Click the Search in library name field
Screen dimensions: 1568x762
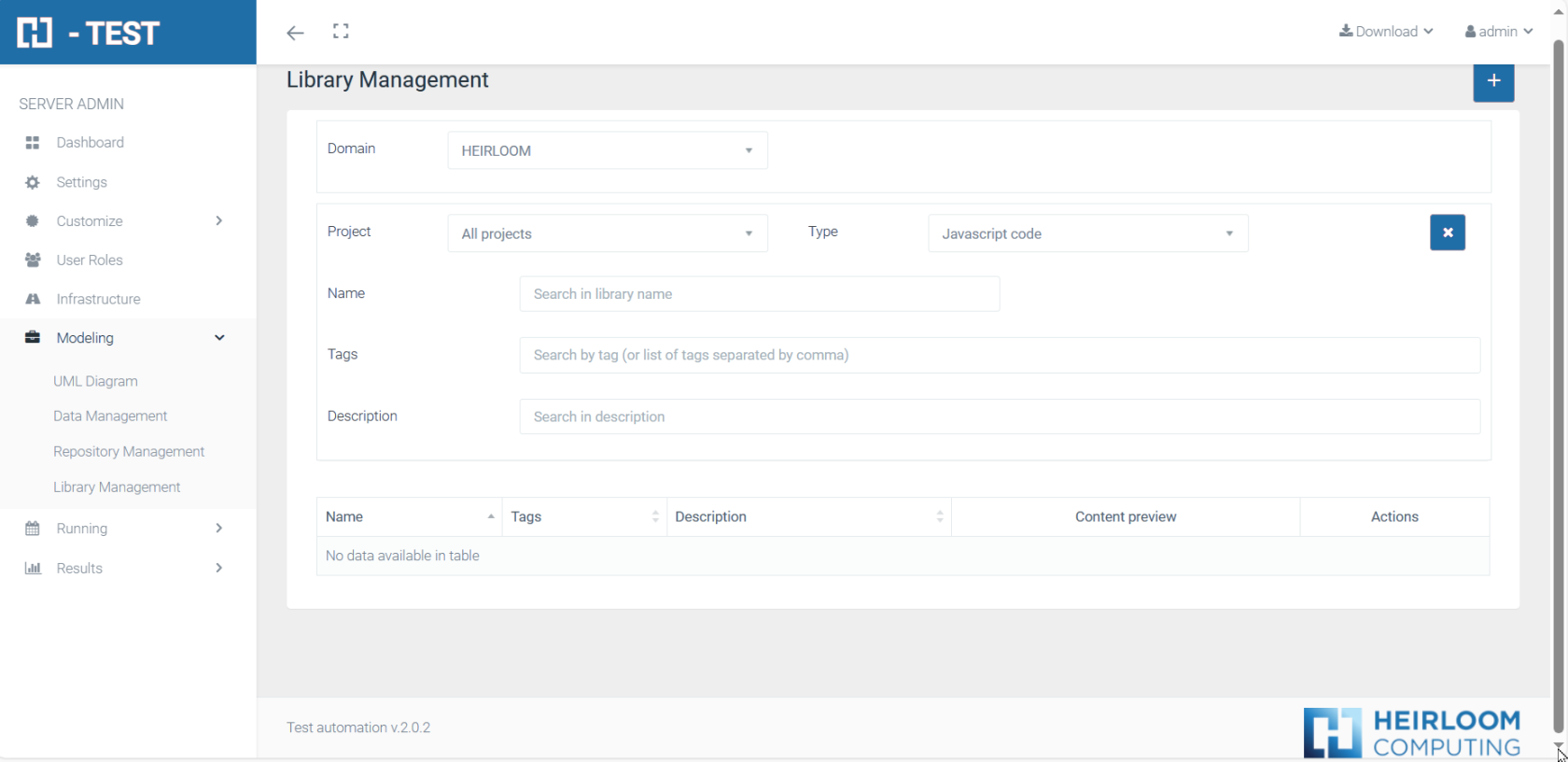click(759, 294)
